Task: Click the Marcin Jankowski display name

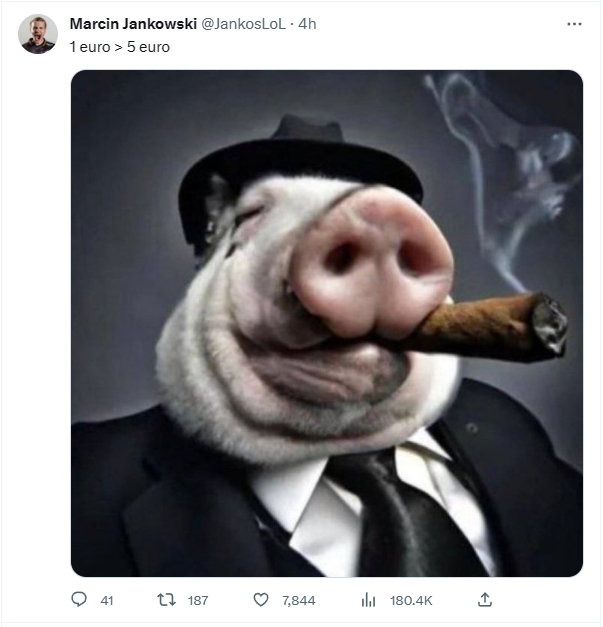Action: click(x=133, y=24)
